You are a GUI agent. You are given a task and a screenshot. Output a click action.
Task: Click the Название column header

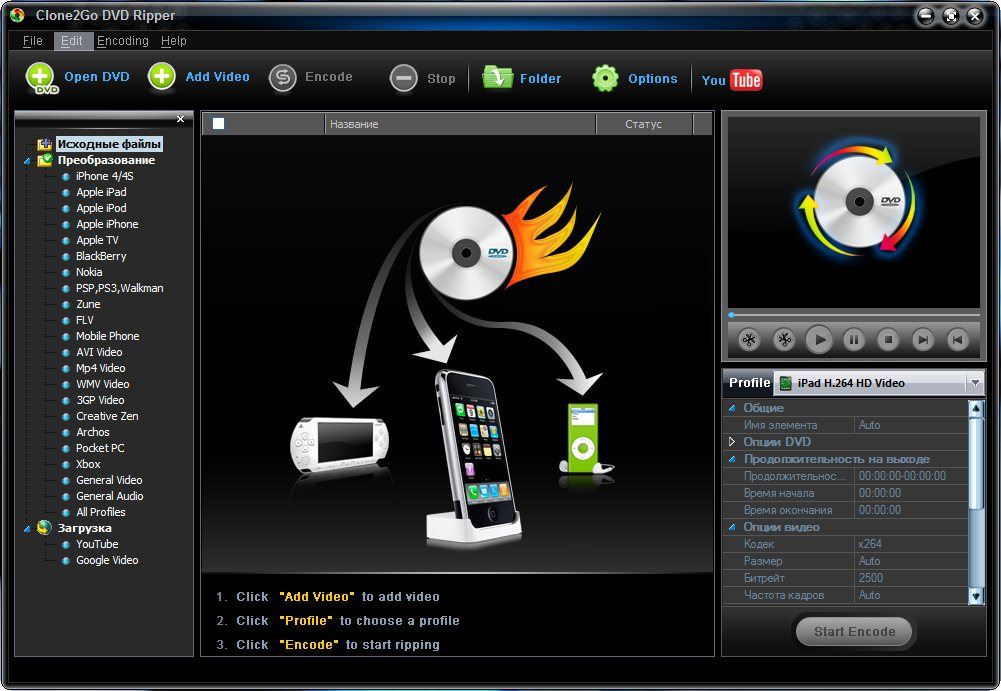pyautogui.click(x=460, y=124)
